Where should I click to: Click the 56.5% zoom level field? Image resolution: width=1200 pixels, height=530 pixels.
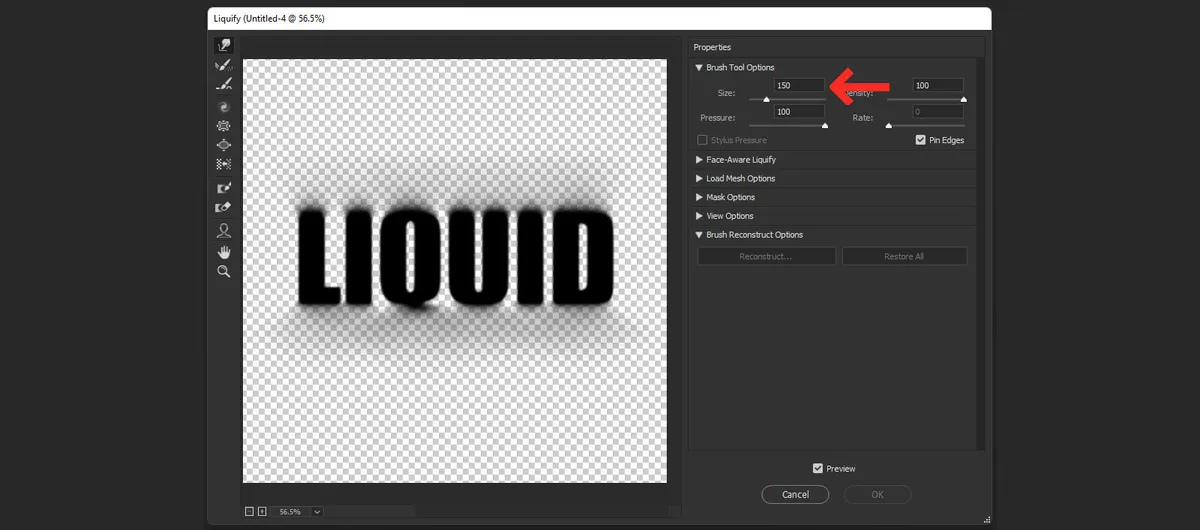290,511
